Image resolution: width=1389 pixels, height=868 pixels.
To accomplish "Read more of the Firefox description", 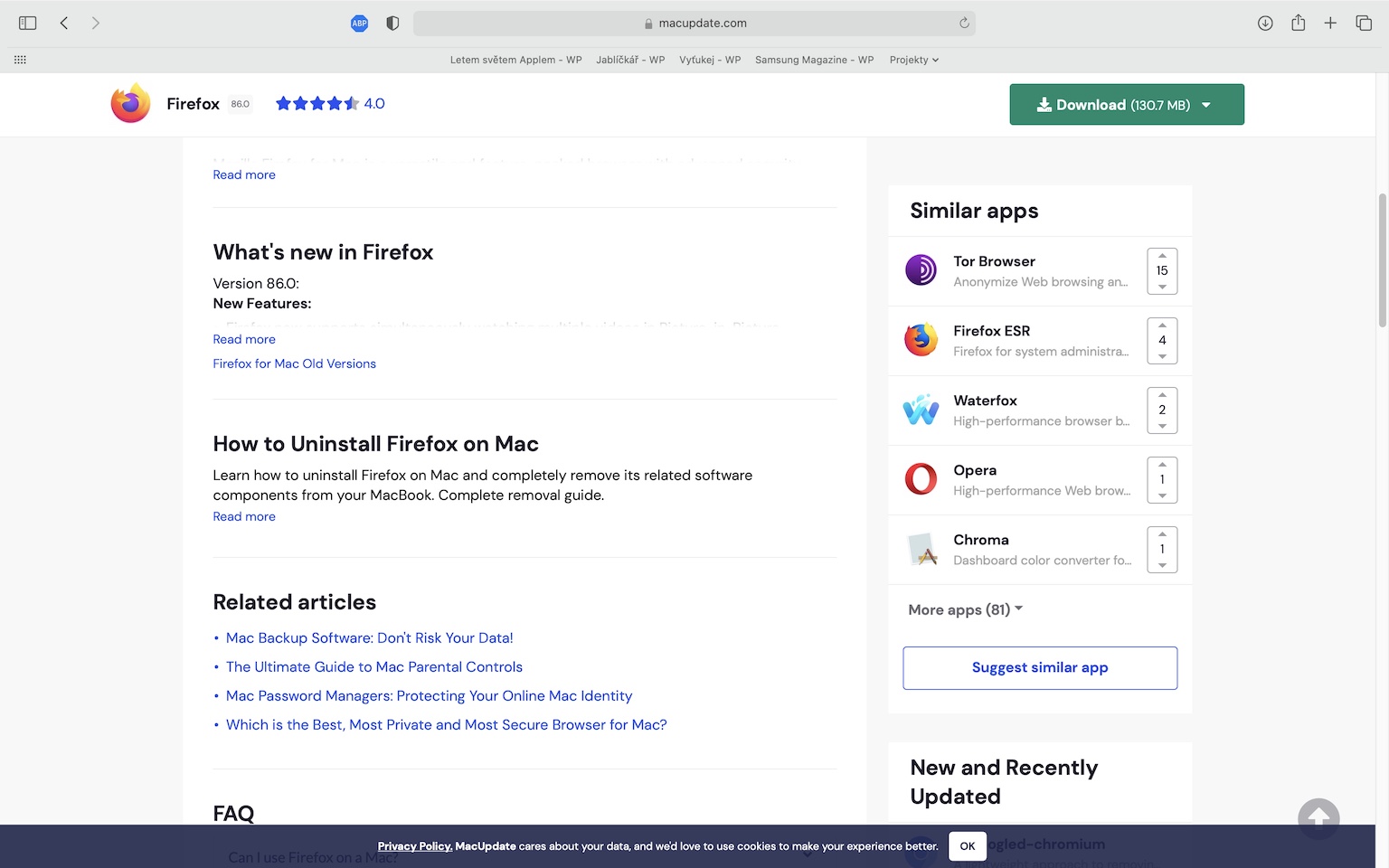I will click(244, 175).
